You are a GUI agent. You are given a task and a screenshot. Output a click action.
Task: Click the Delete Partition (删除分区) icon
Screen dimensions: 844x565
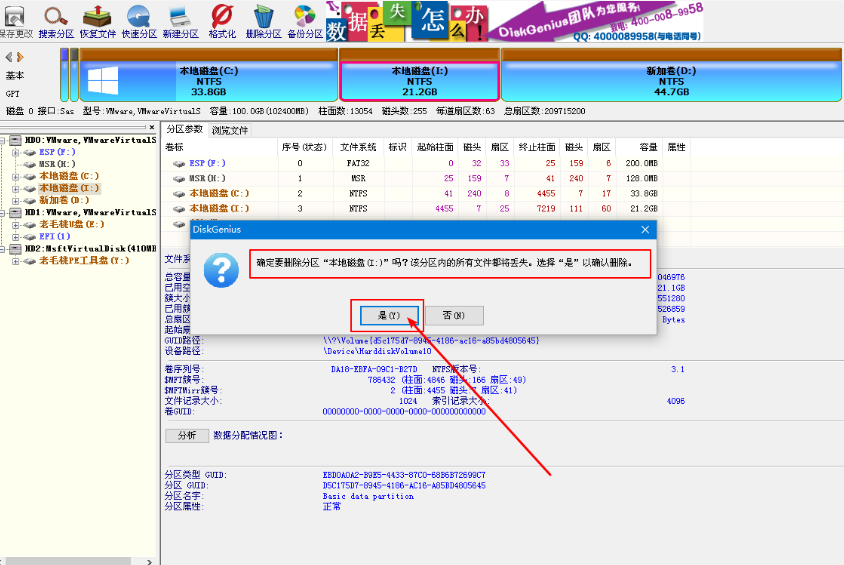coord(263,22)
